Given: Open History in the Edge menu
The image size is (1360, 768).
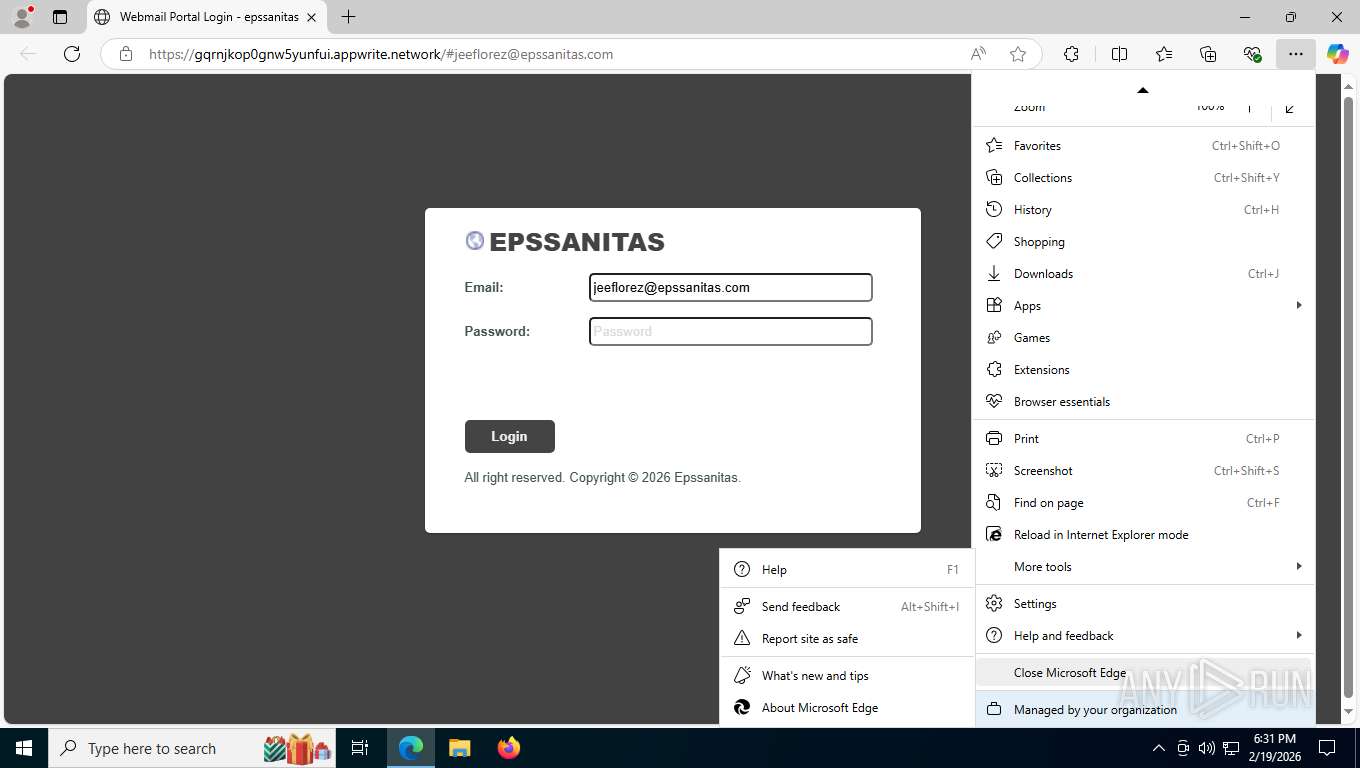Looking at the screenshot, I should pos(1145,209).
